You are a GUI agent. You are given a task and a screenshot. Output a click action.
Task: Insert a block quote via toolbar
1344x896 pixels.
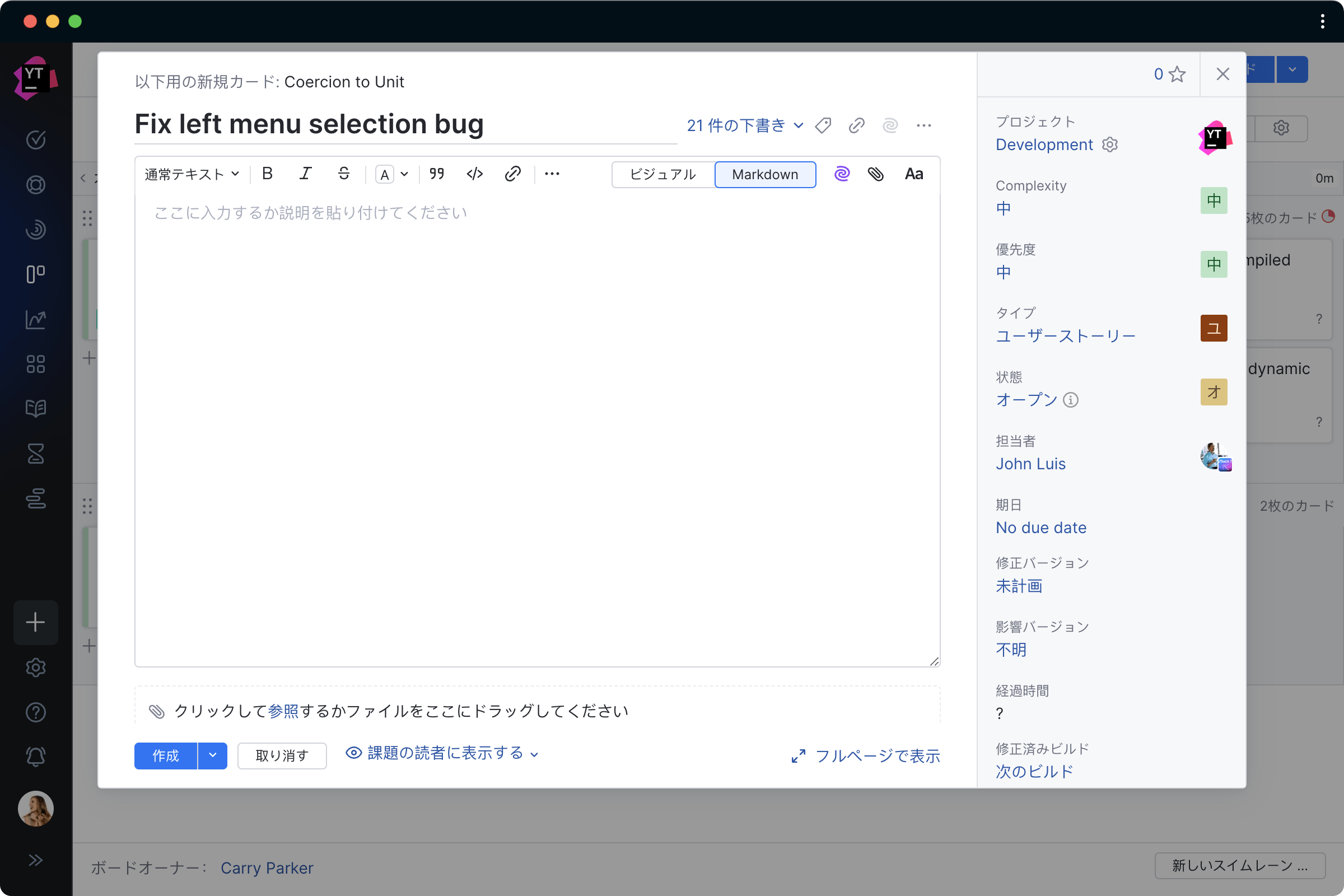[x=437, y=174]
